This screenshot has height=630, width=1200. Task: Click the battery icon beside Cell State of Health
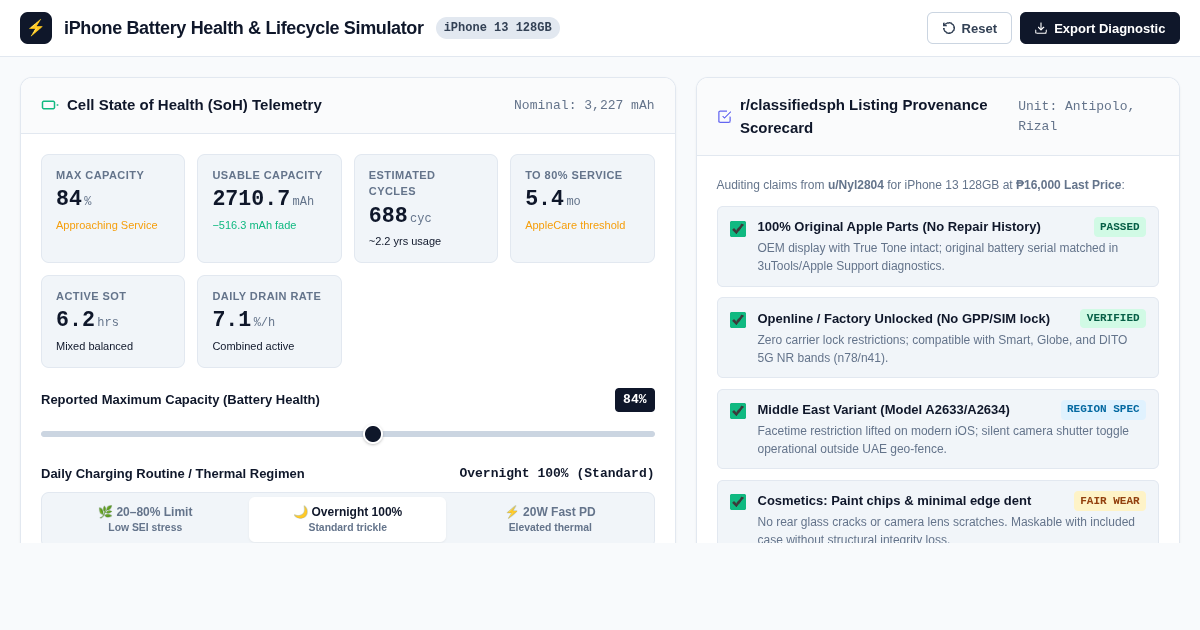tap(50, 105)
